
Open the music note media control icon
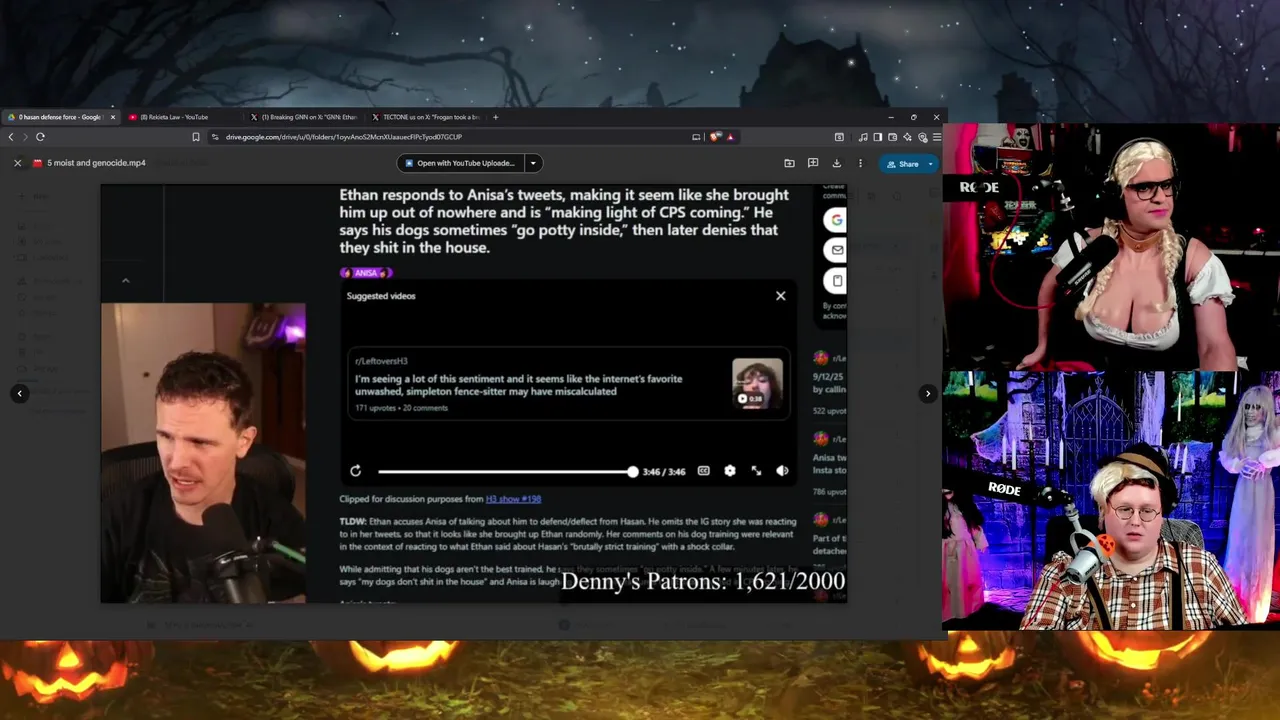tap(863, 137)
